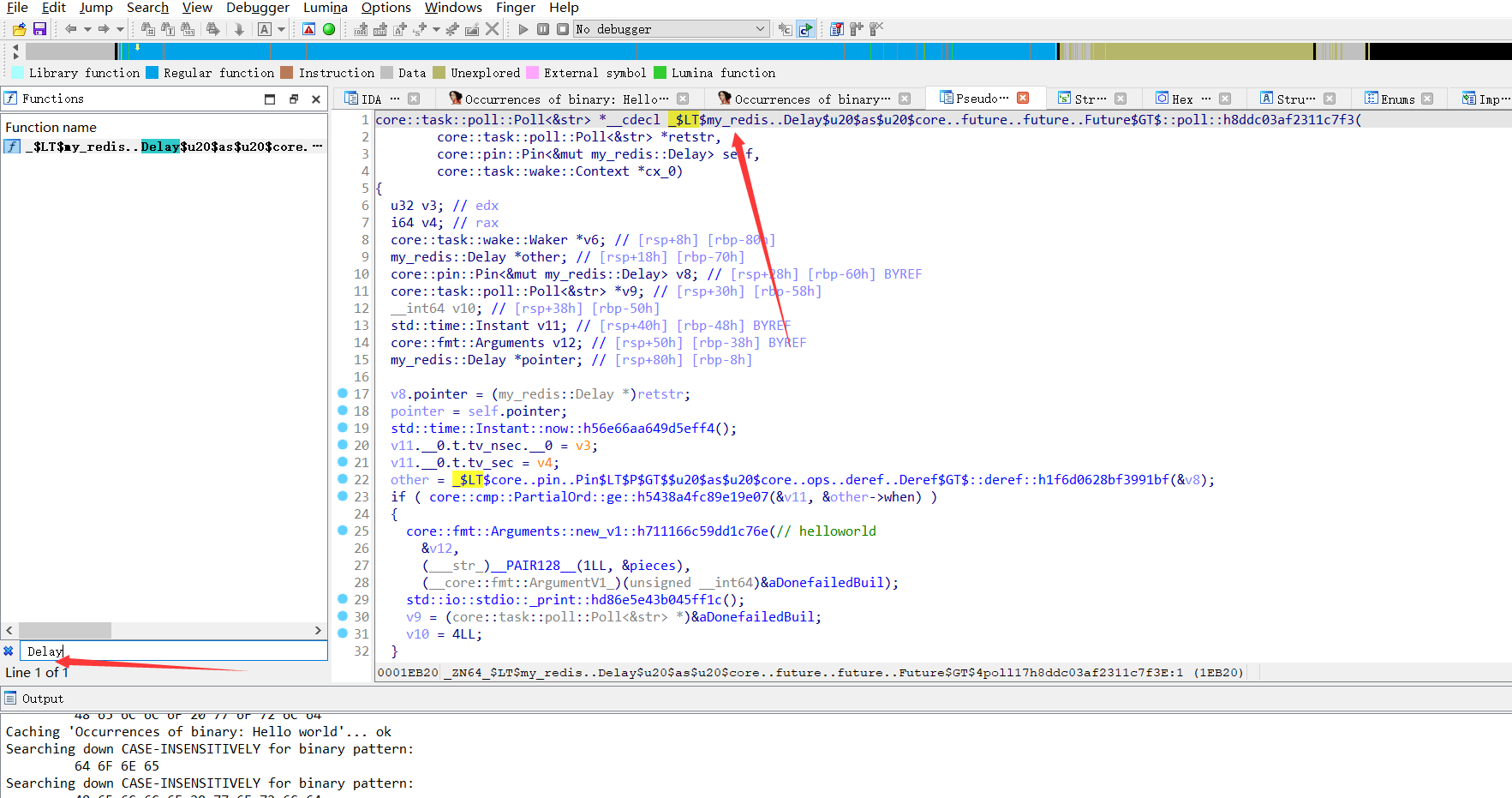Screen dimensions: 1512x798
Task: Close the Pseudocode tab
Action: click(x=1022, y=98)
